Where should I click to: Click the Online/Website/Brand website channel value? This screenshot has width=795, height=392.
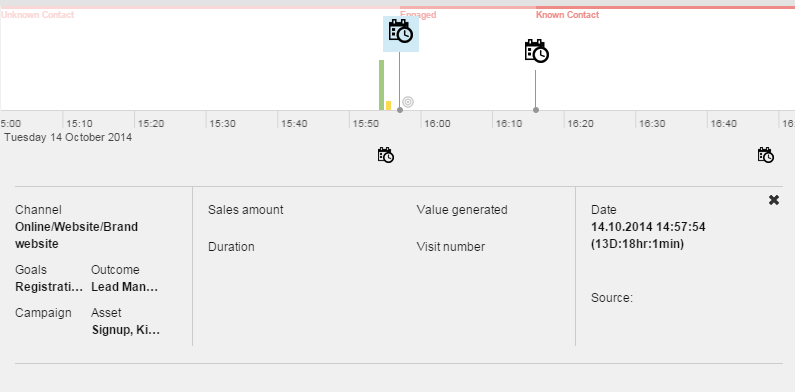[x=77, y=235]
